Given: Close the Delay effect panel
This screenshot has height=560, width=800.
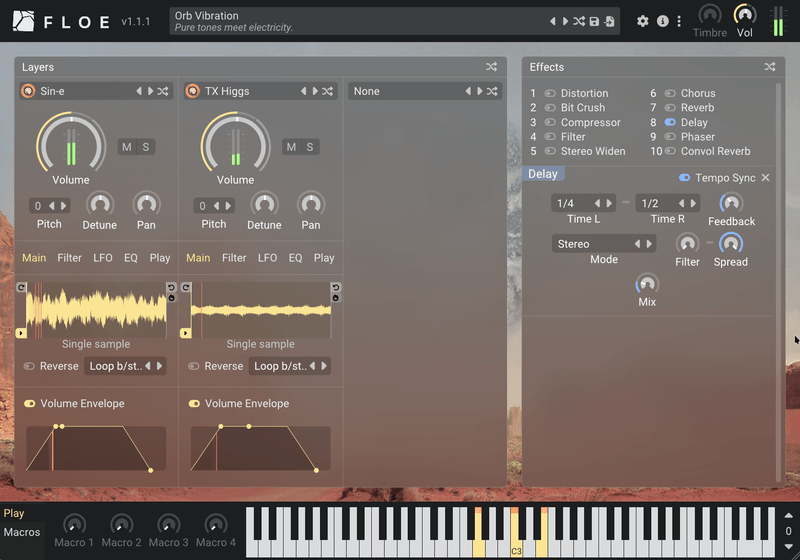Looking at the screenshot, I should [x=766, y=177].
